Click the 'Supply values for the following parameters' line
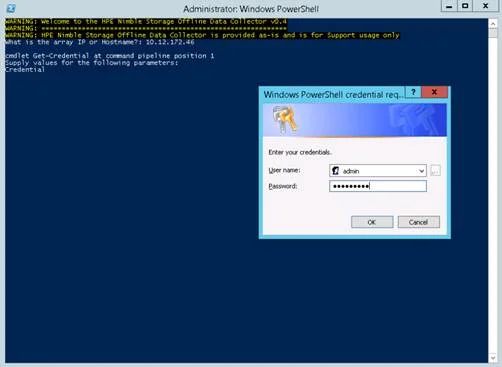502x367 pixels. pos(92,63)
